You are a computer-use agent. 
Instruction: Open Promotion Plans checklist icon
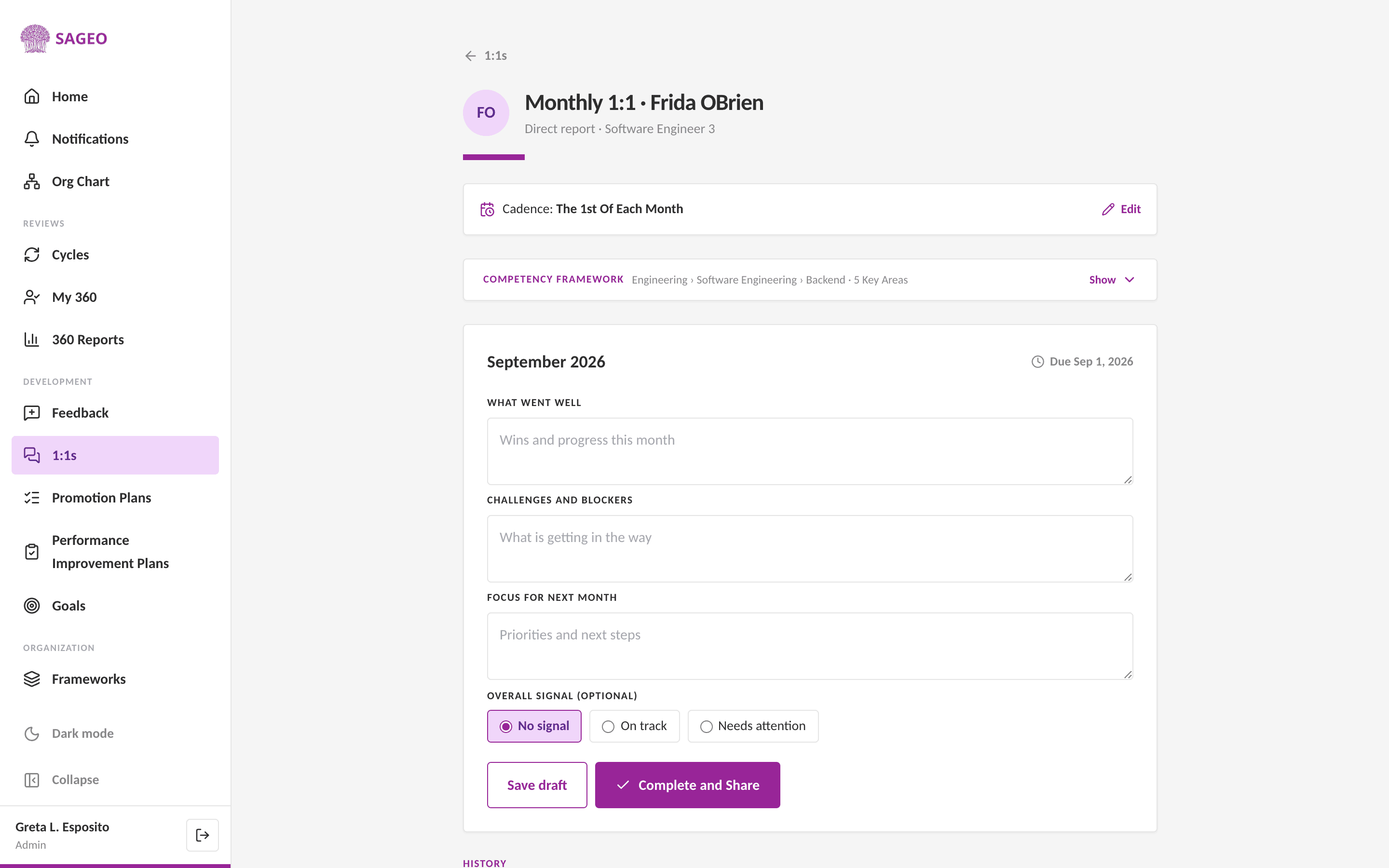31,498
